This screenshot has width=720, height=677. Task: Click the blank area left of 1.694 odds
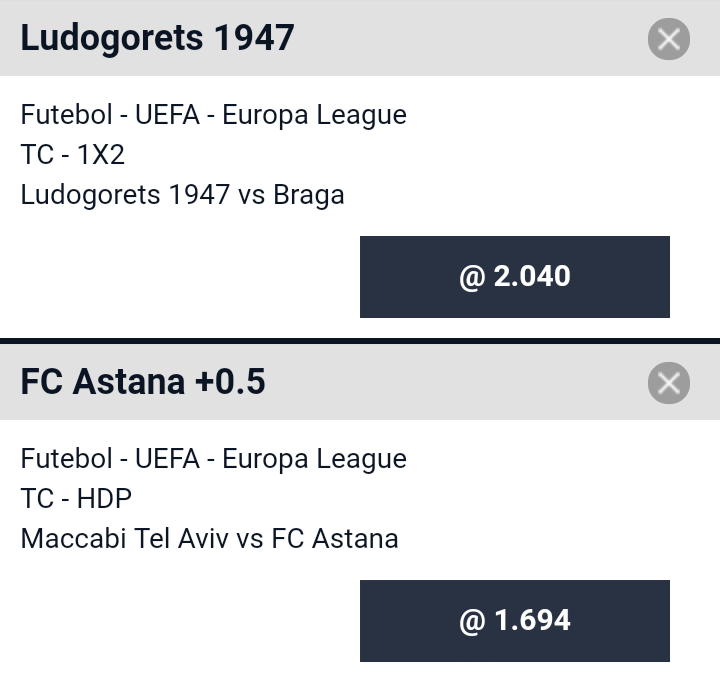click(180, 621)
